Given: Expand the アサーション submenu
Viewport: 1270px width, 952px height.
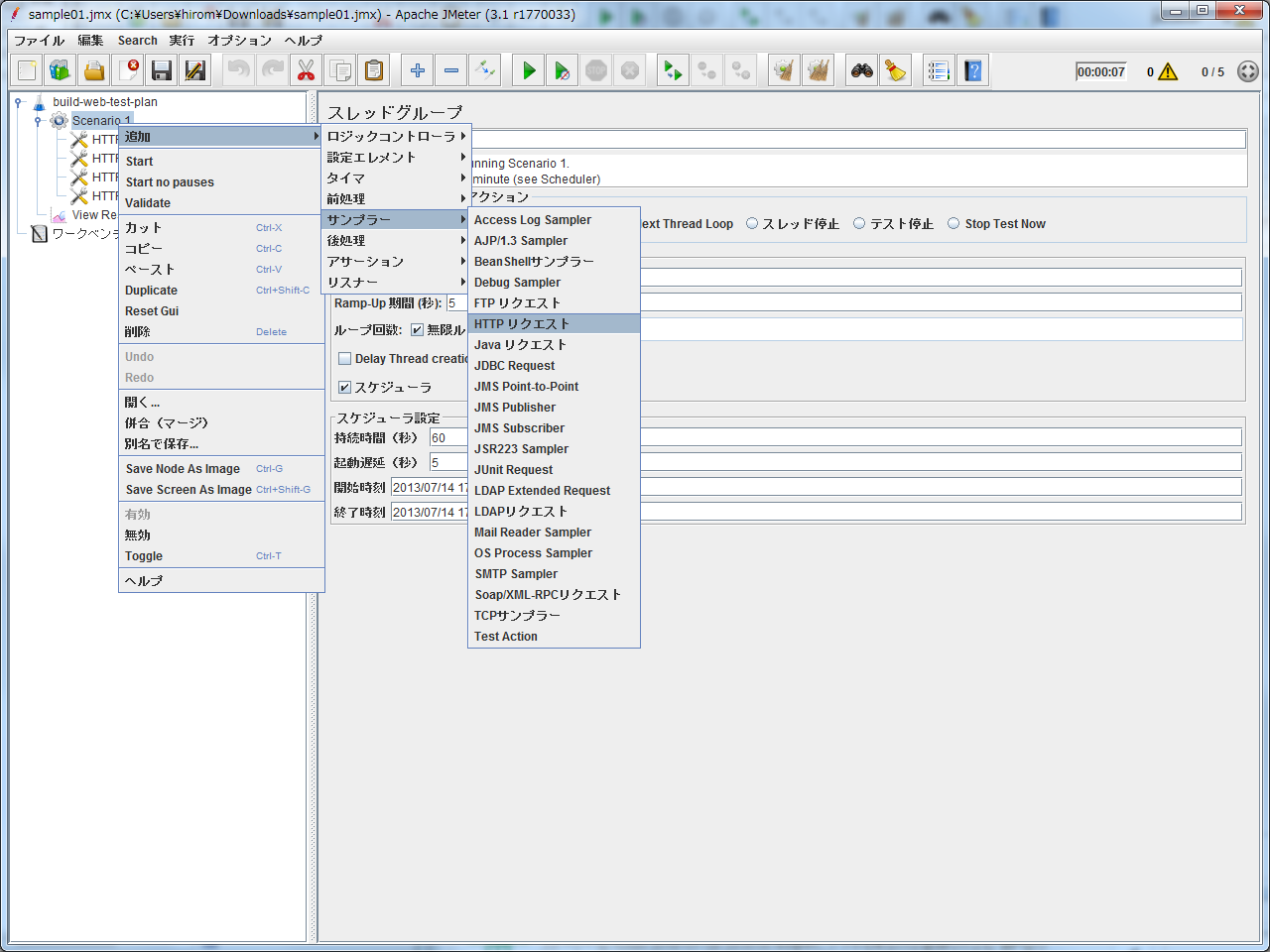Looking at the screenshot, I should pos(396,261).
